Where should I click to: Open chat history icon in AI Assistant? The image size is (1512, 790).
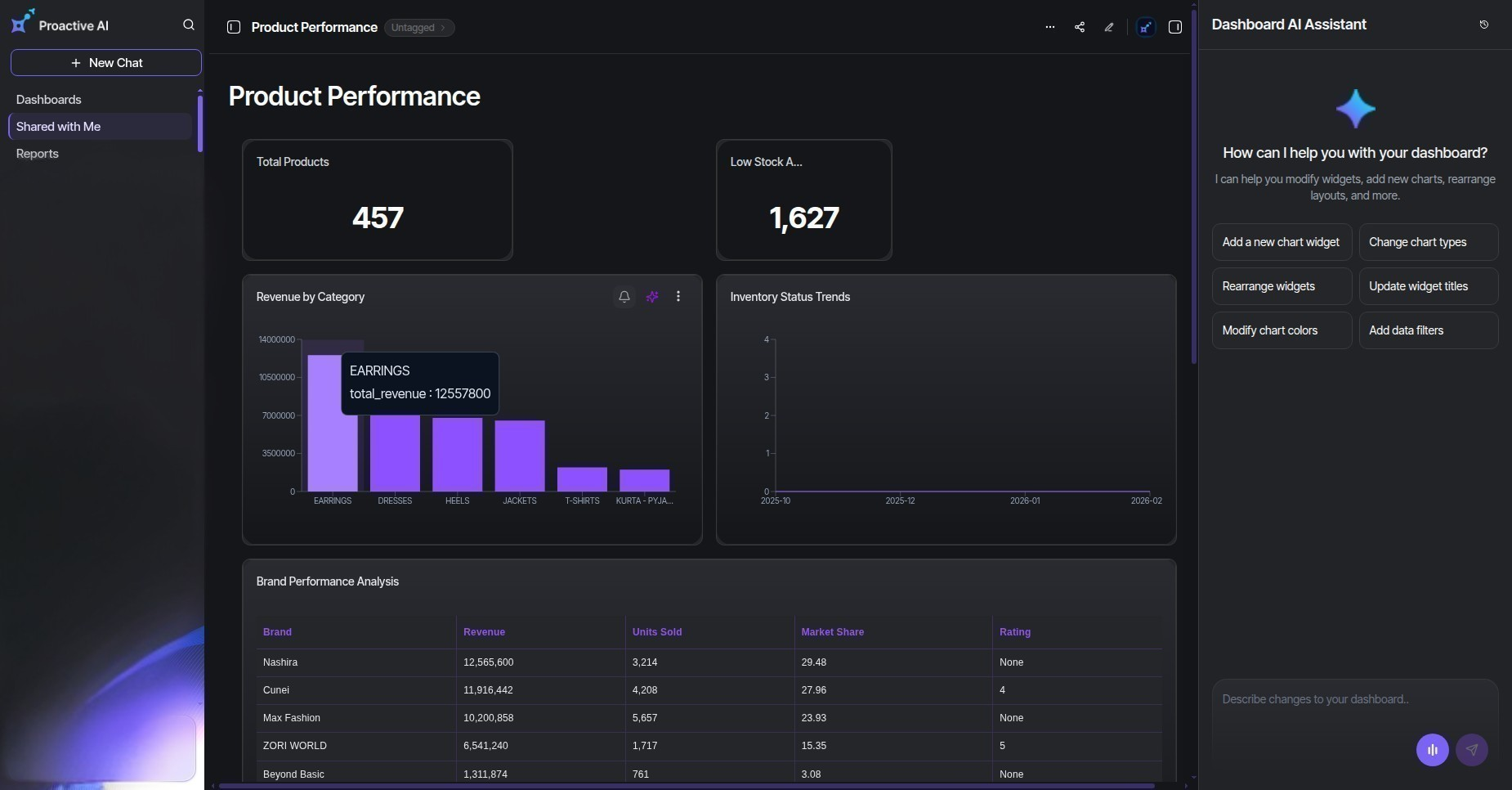pyautogui.click(x=1484, y=25)
